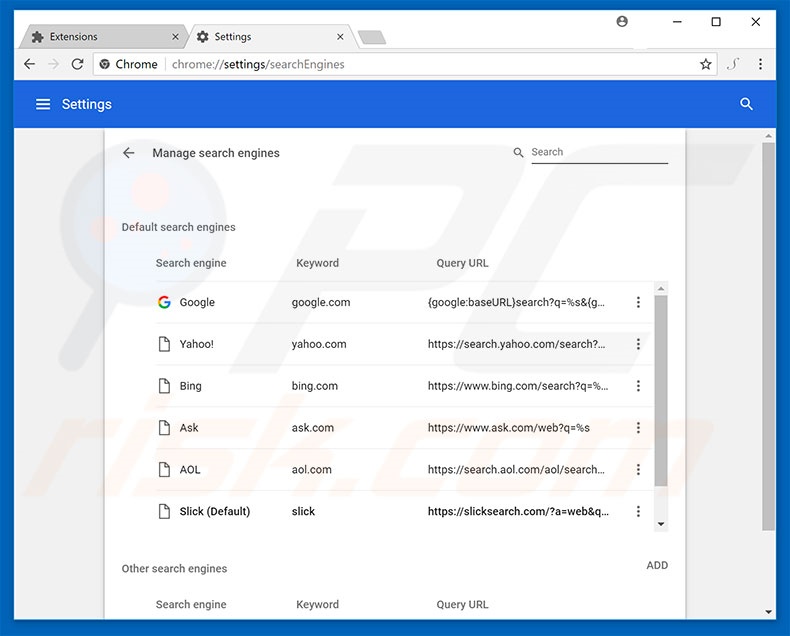This screenshot has width=790, height=636.
Task: Click the www.ask.com query URL
Action: [508, 428]
